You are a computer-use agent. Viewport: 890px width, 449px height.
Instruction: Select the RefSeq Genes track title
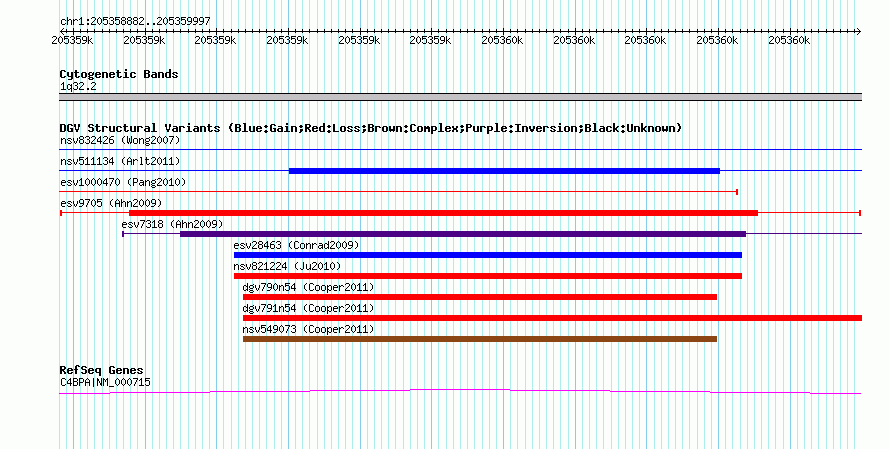click(102, 370)
